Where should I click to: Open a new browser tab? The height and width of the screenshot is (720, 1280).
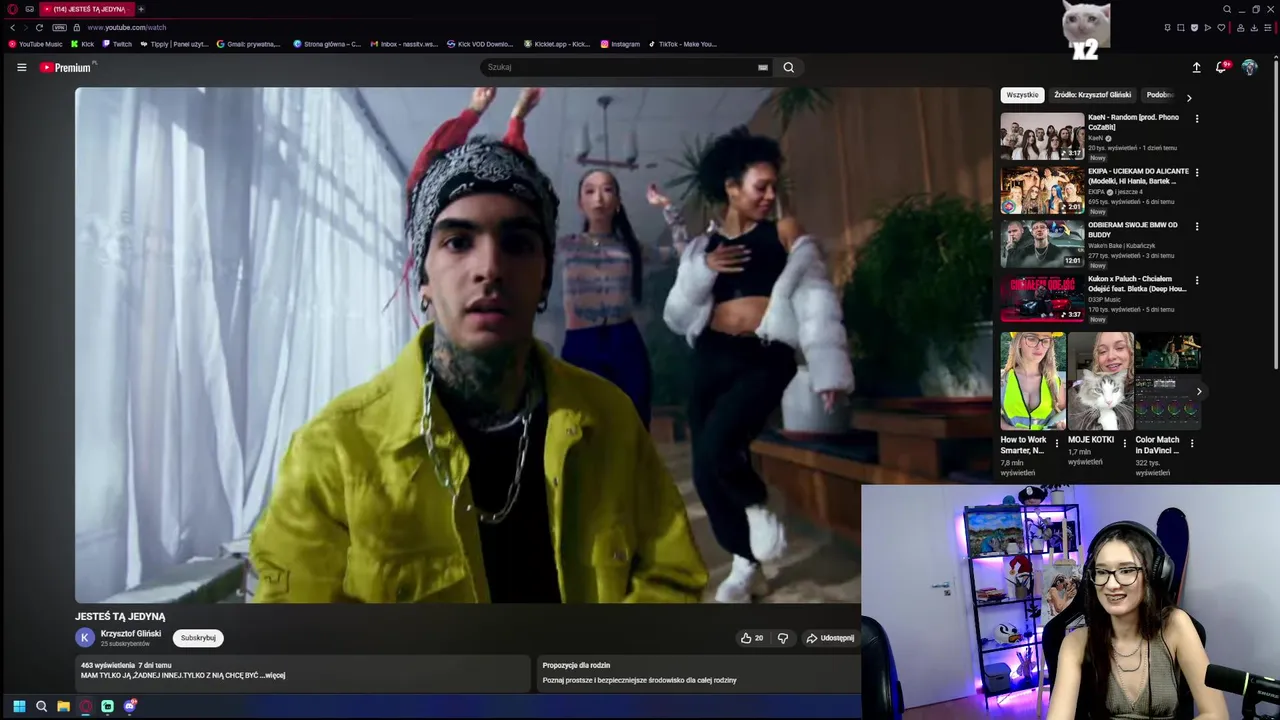pos(141,9)
